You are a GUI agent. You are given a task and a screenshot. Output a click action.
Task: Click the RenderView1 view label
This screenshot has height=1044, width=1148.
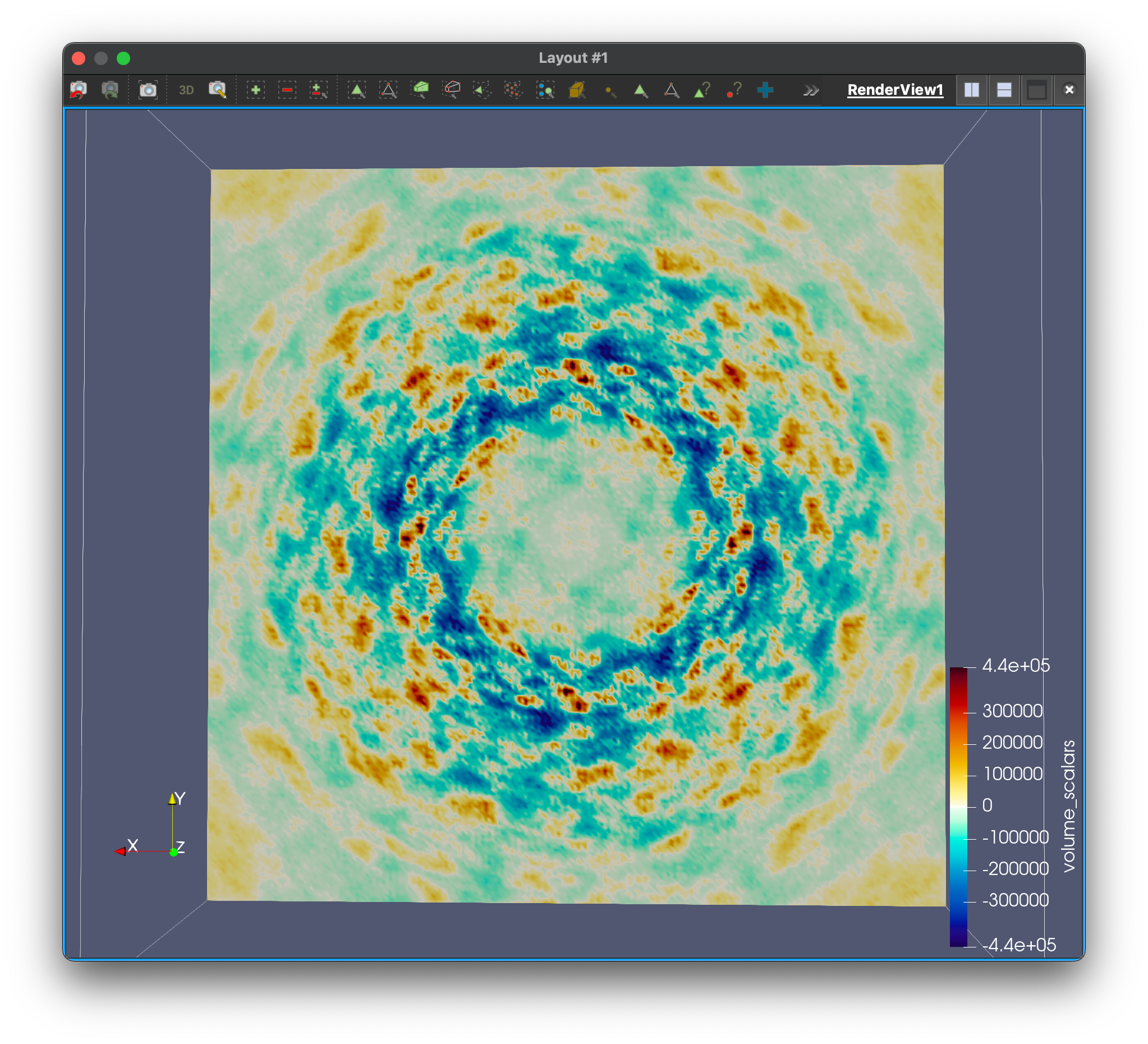pyautogui.click(x=894, y=89)
